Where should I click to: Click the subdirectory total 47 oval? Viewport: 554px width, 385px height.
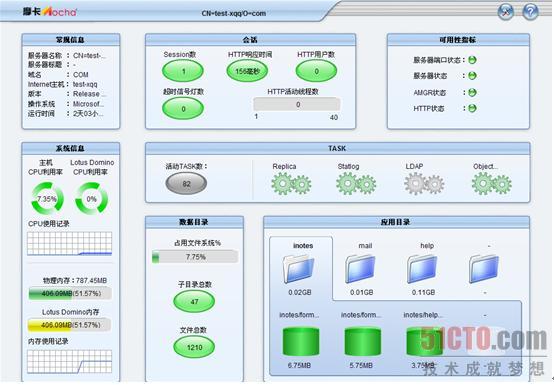point(194,301)
